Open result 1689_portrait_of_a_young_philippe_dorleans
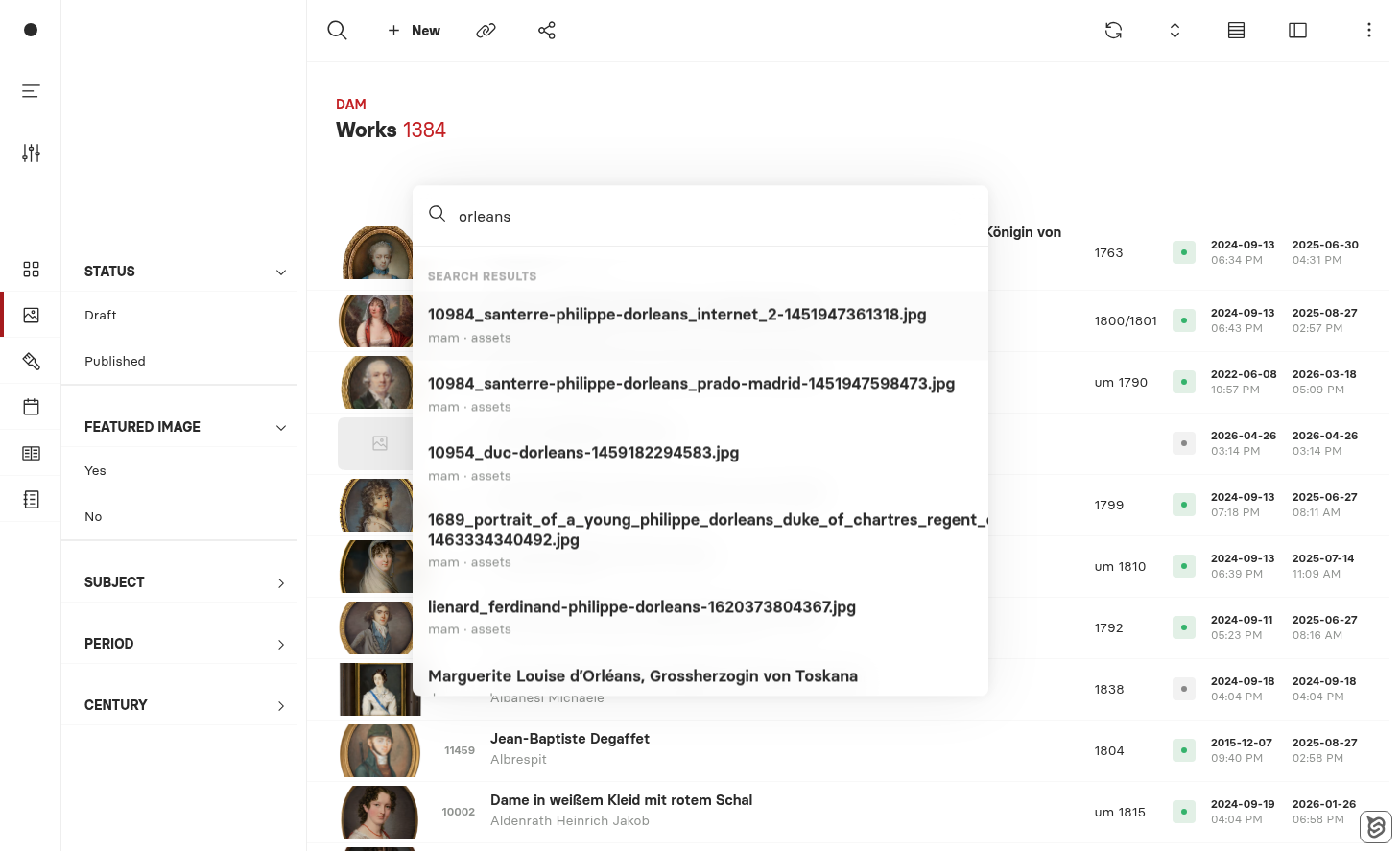This screenshot has height=851, width=1400. (700, 541)
